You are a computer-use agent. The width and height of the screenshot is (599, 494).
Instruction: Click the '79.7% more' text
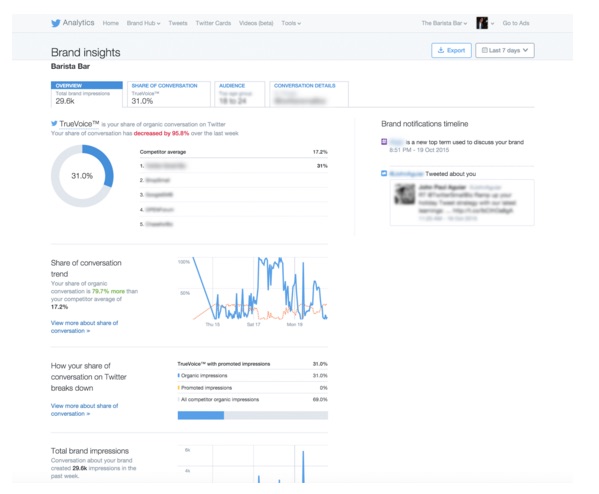pyautogui.click(x=108, y=291)
